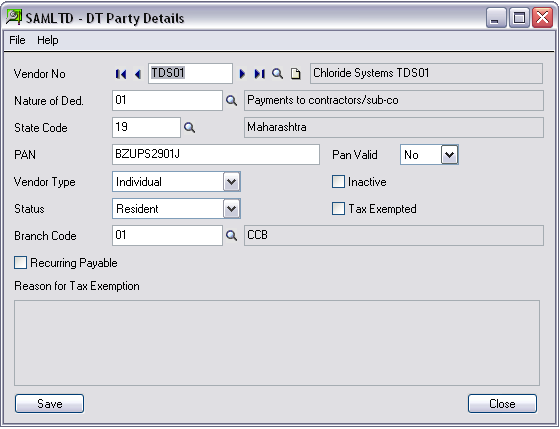Open Branch Code finder
The width and height of the screenshot is (560, 429).
tap(231, 235)
